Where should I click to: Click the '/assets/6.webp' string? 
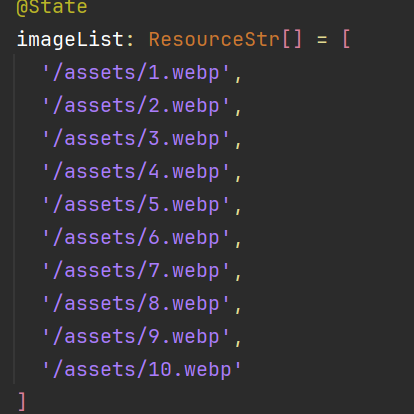tap(136, 238)
